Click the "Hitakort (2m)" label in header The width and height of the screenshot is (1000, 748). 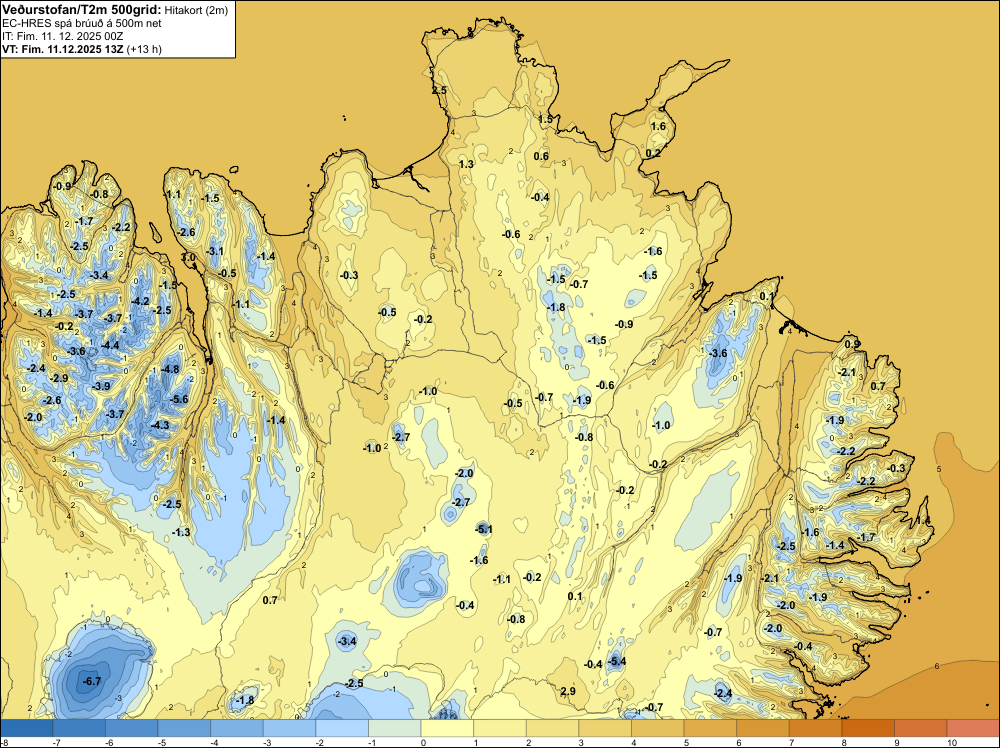click(196, 10)
